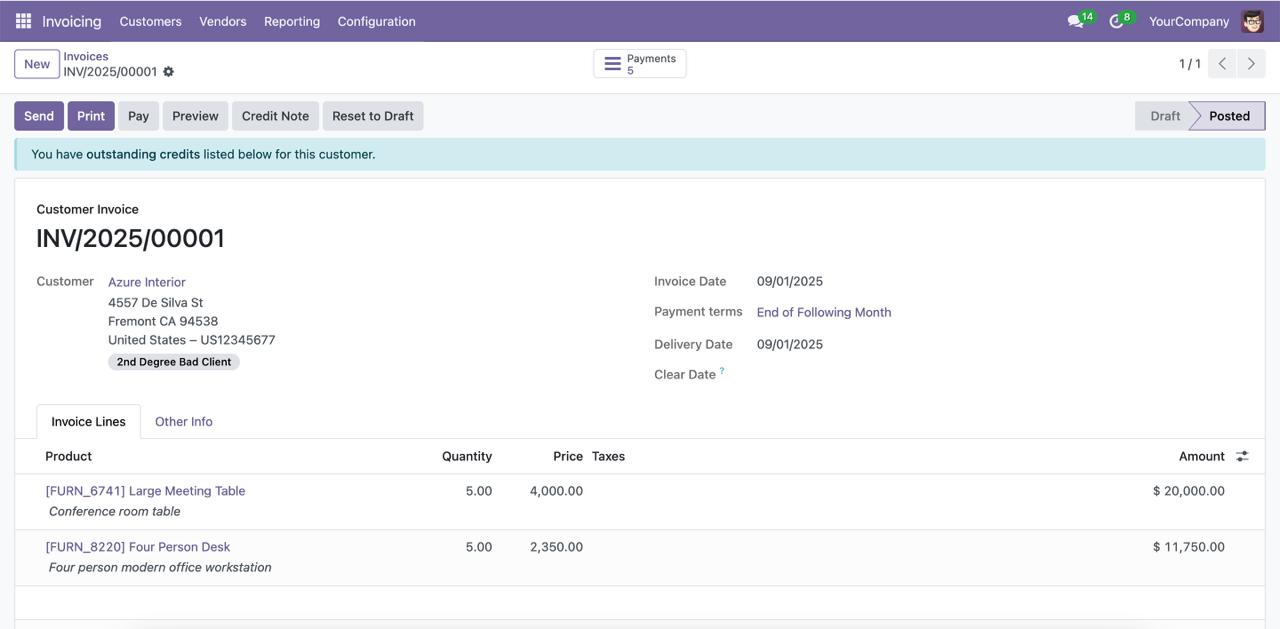Click Four person modern office workstation description
This screenshot has width=1280, height=629.
(x=160, y=567)
